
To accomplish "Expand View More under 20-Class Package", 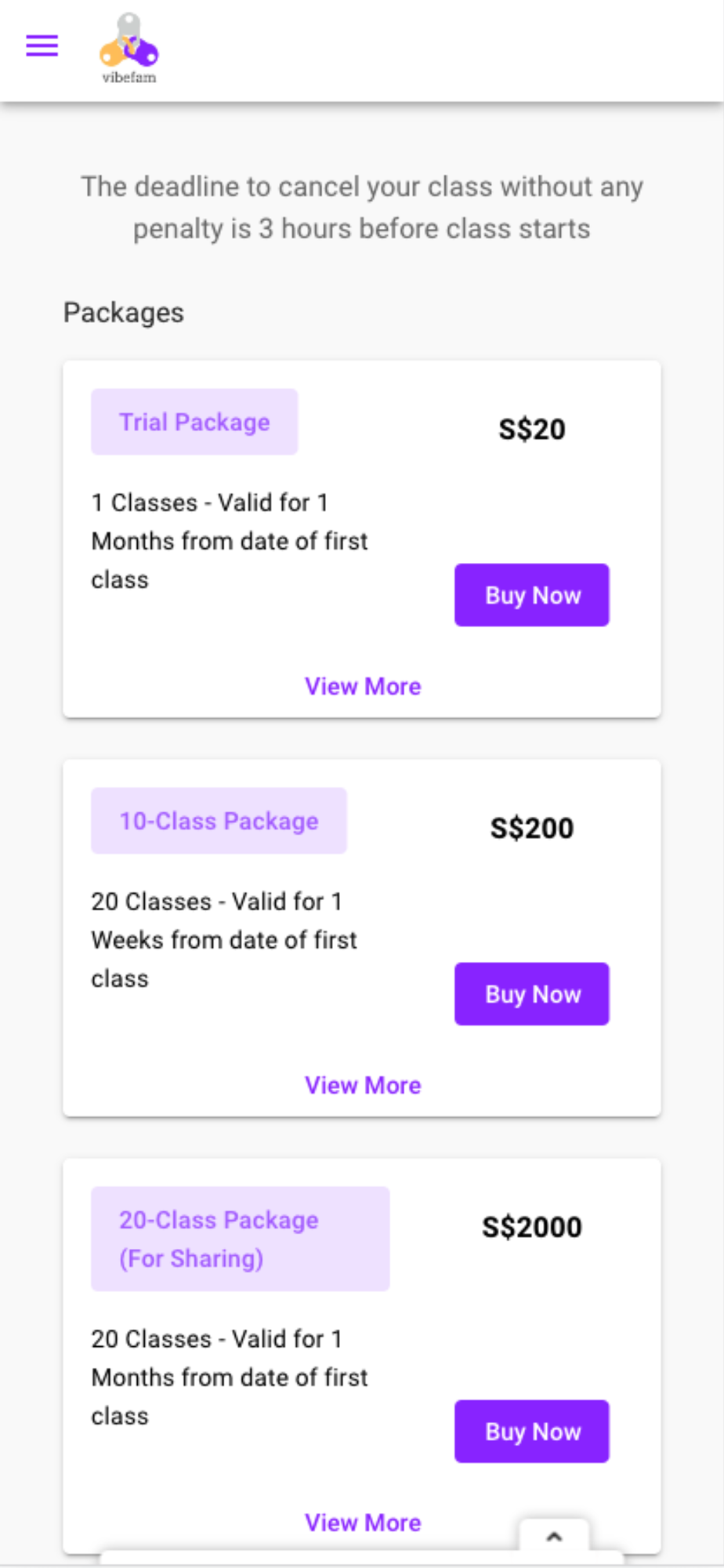I will [x=363, y=1523].
